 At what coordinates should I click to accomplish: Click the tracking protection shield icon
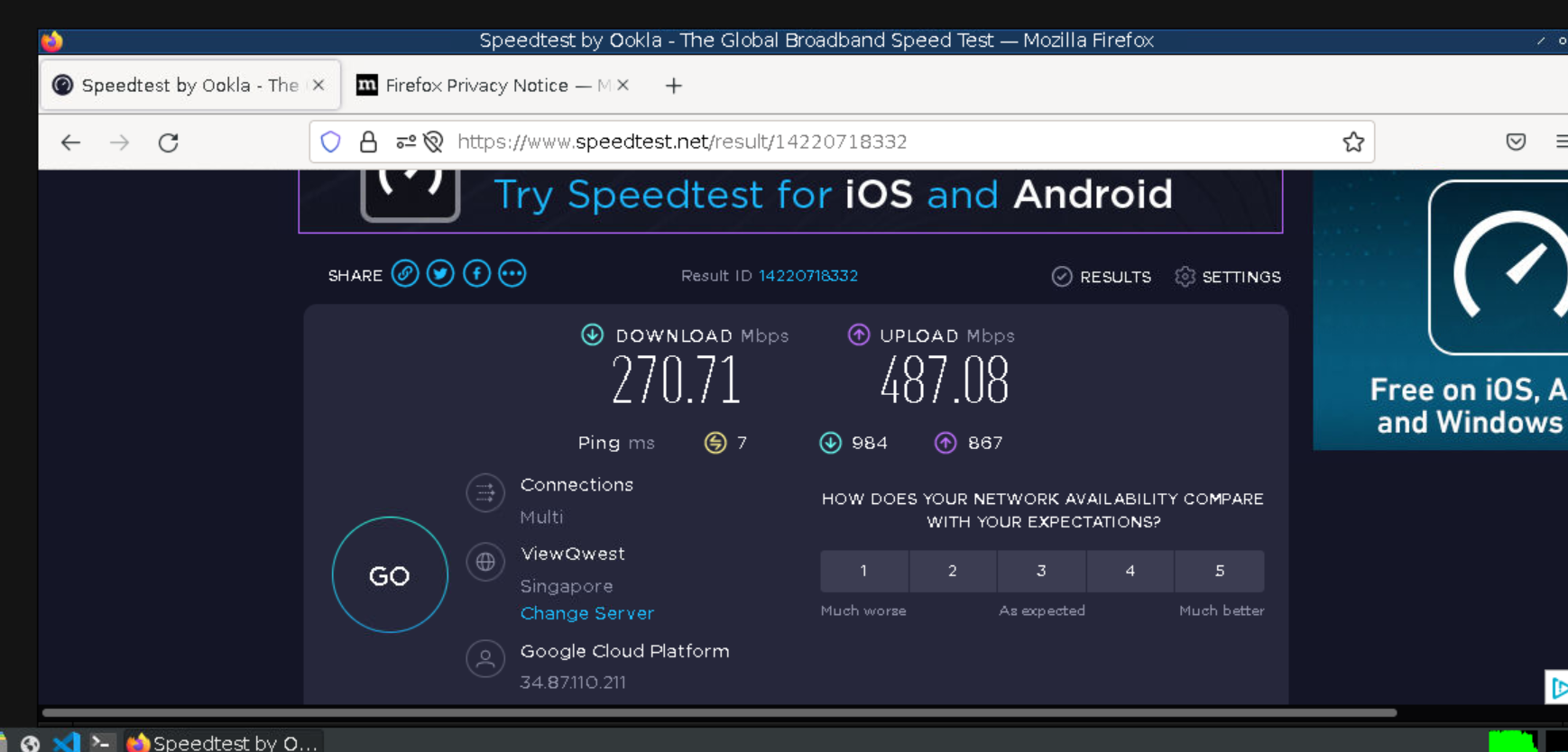coord(331,142)
